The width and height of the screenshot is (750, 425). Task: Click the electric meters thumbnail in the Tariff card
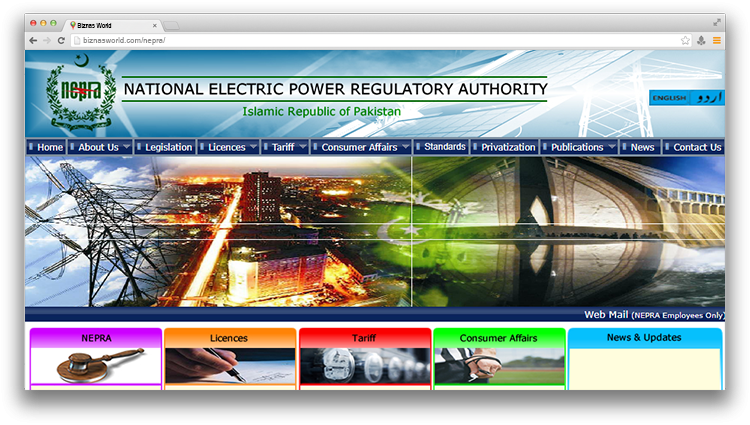(365, 366)
